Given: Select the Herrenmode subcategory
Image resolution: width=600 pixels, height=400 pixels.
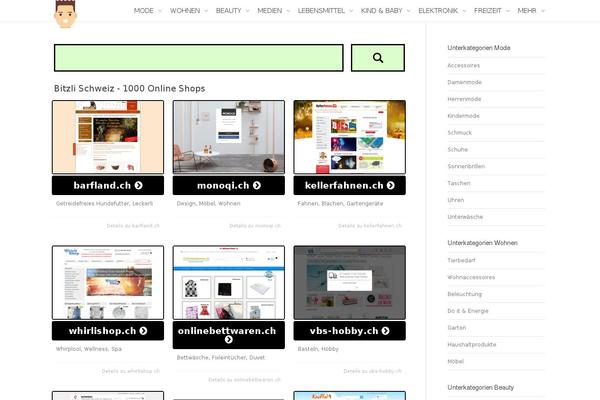Looking at the screenshot, I should [x=464, y=99].
